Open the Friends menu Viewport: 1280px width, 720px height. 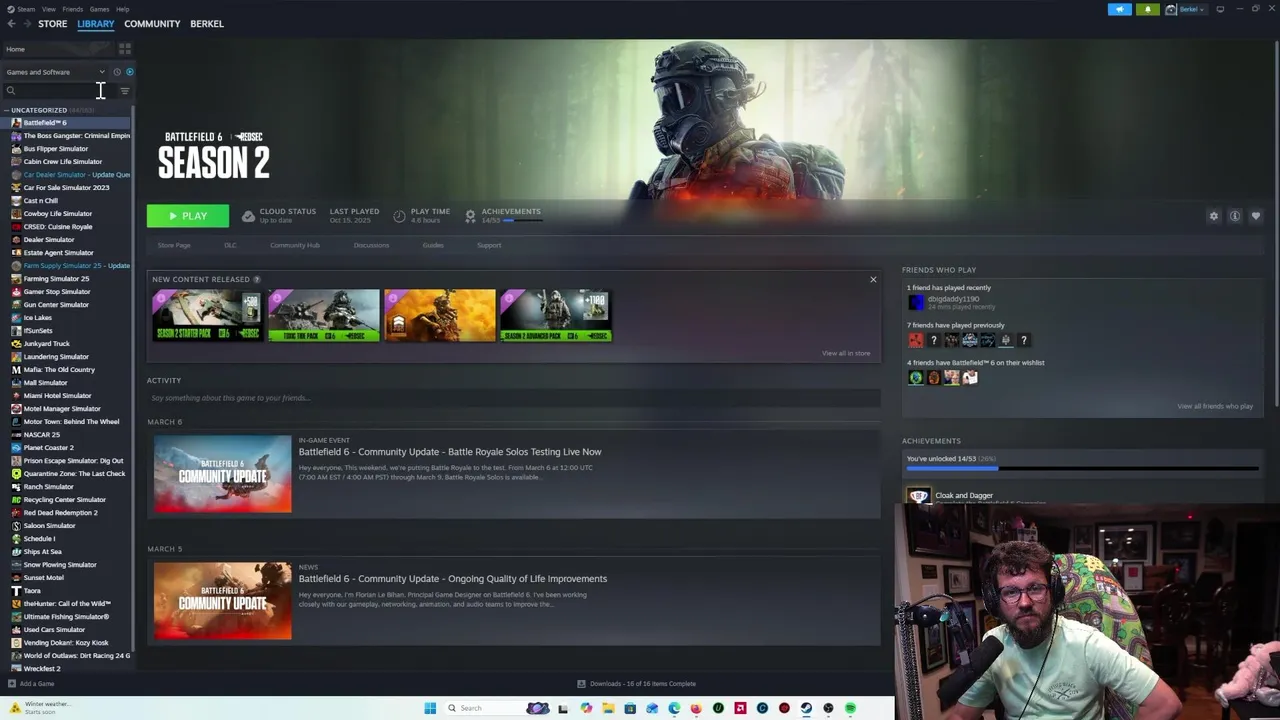point(73,9)
